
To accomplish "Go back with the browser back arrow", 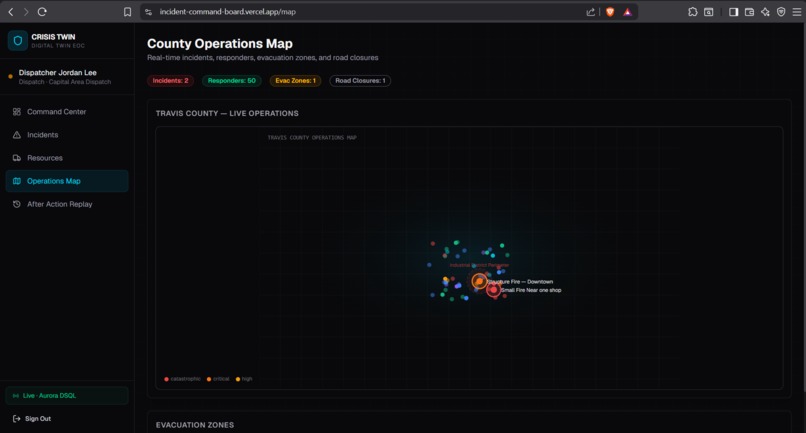I will pos(11,12).
